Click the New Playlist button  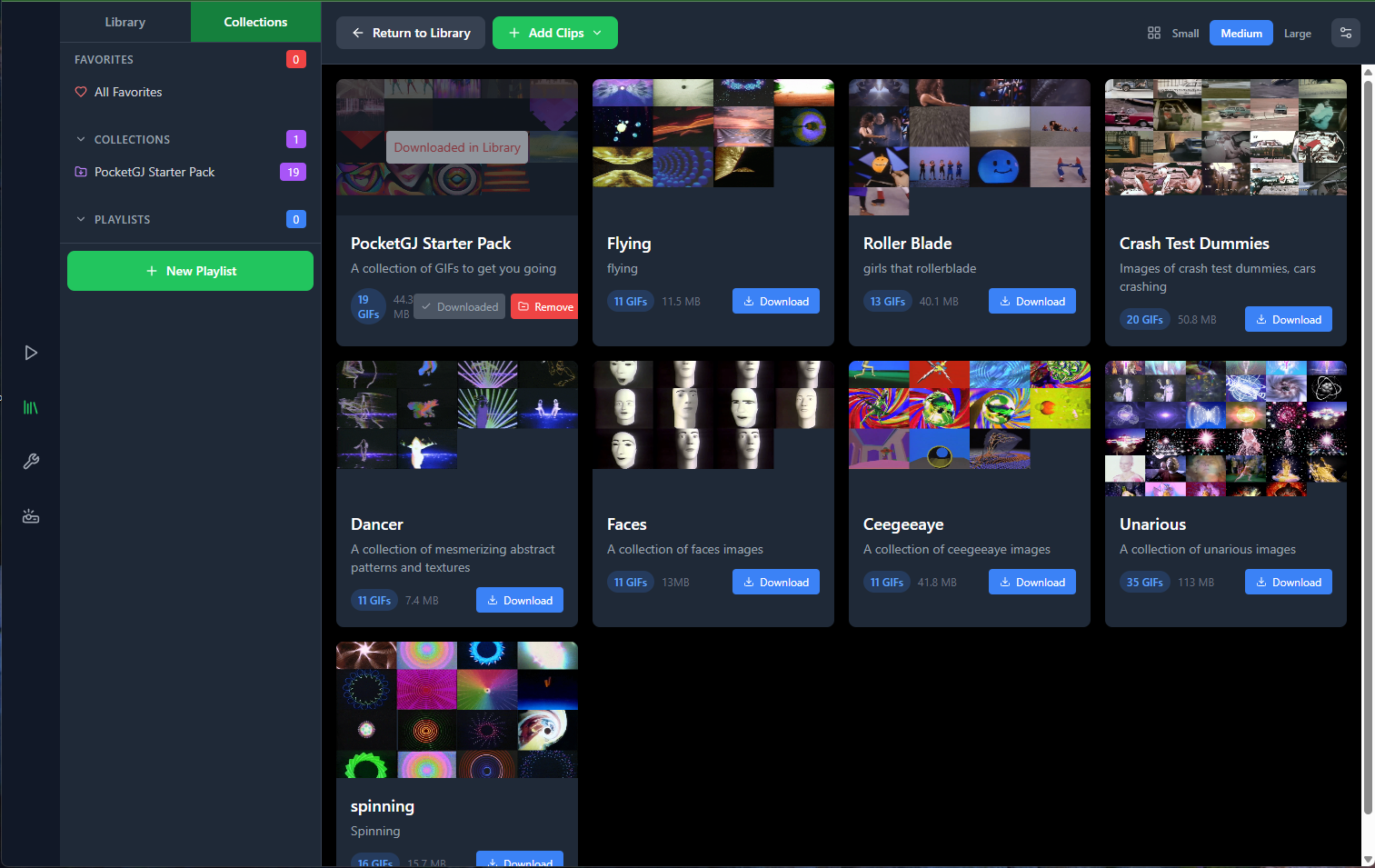click(x=190, y=271)
